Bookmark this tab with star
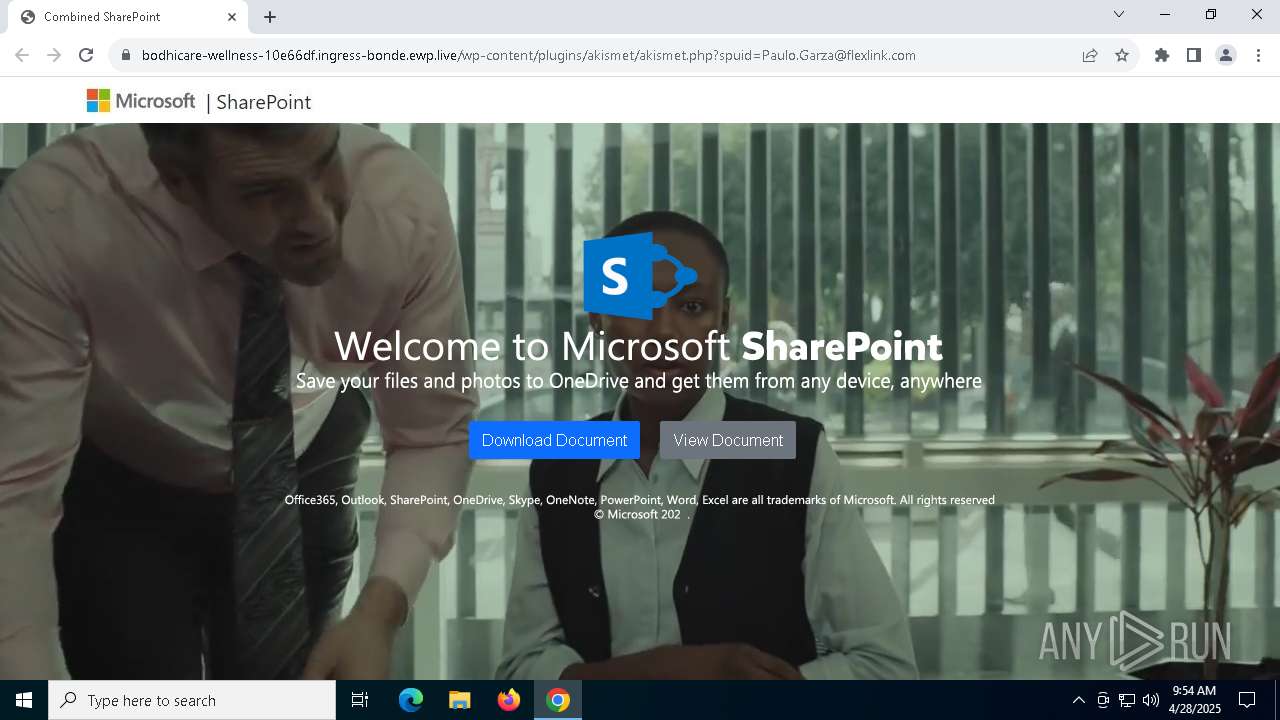This screenshot has height=720, width=1280. tap(1122, 55)
